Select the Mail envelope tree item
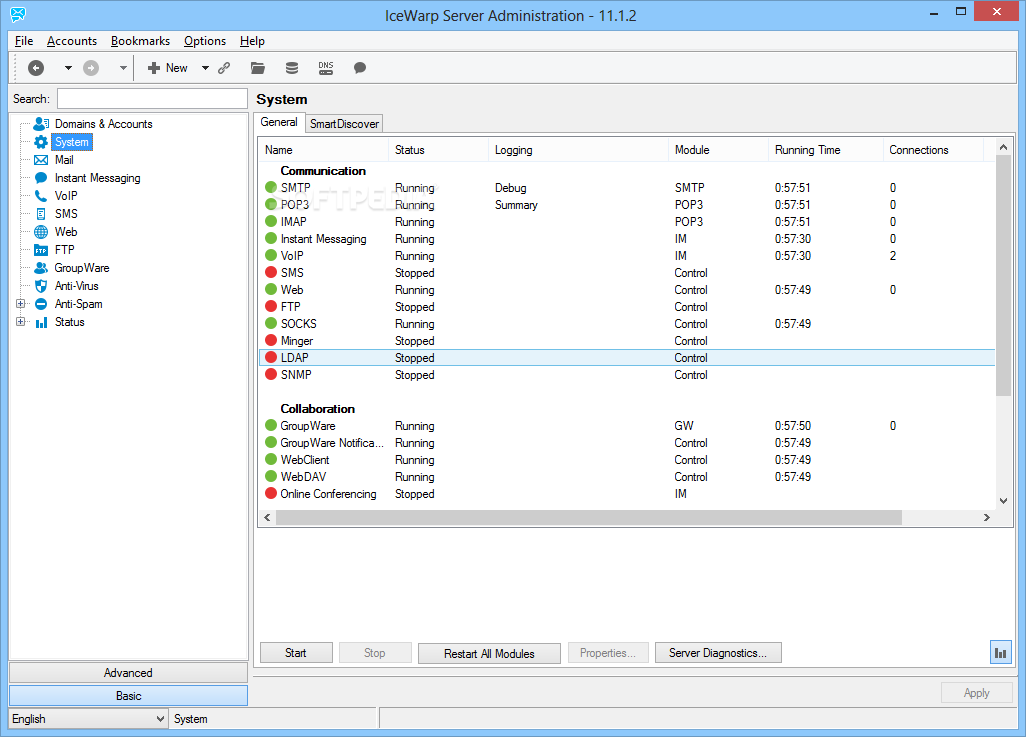The image size is (1026, 737). point(63,160)
